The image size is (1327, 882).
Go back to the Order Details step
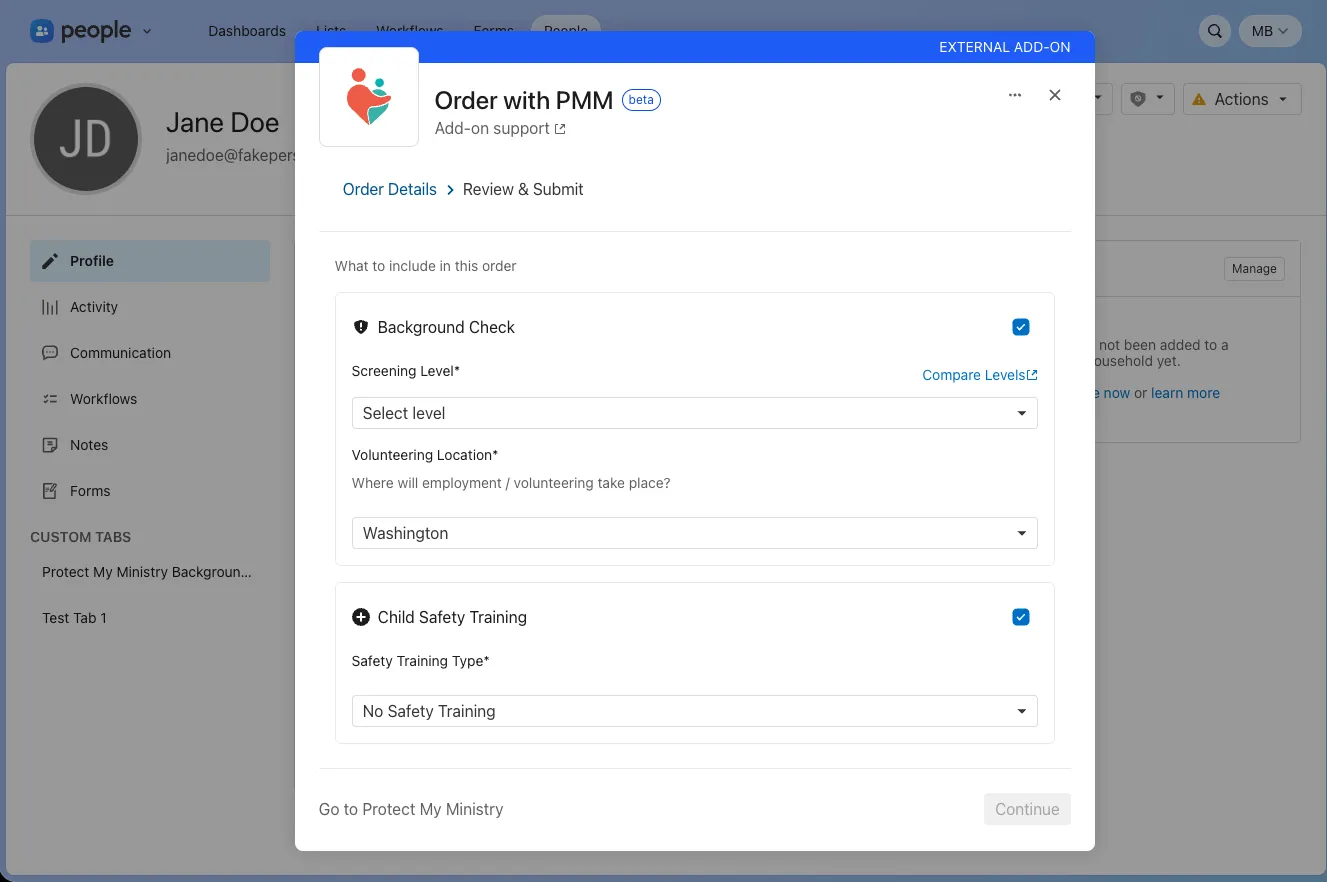(x=389, y=189)
